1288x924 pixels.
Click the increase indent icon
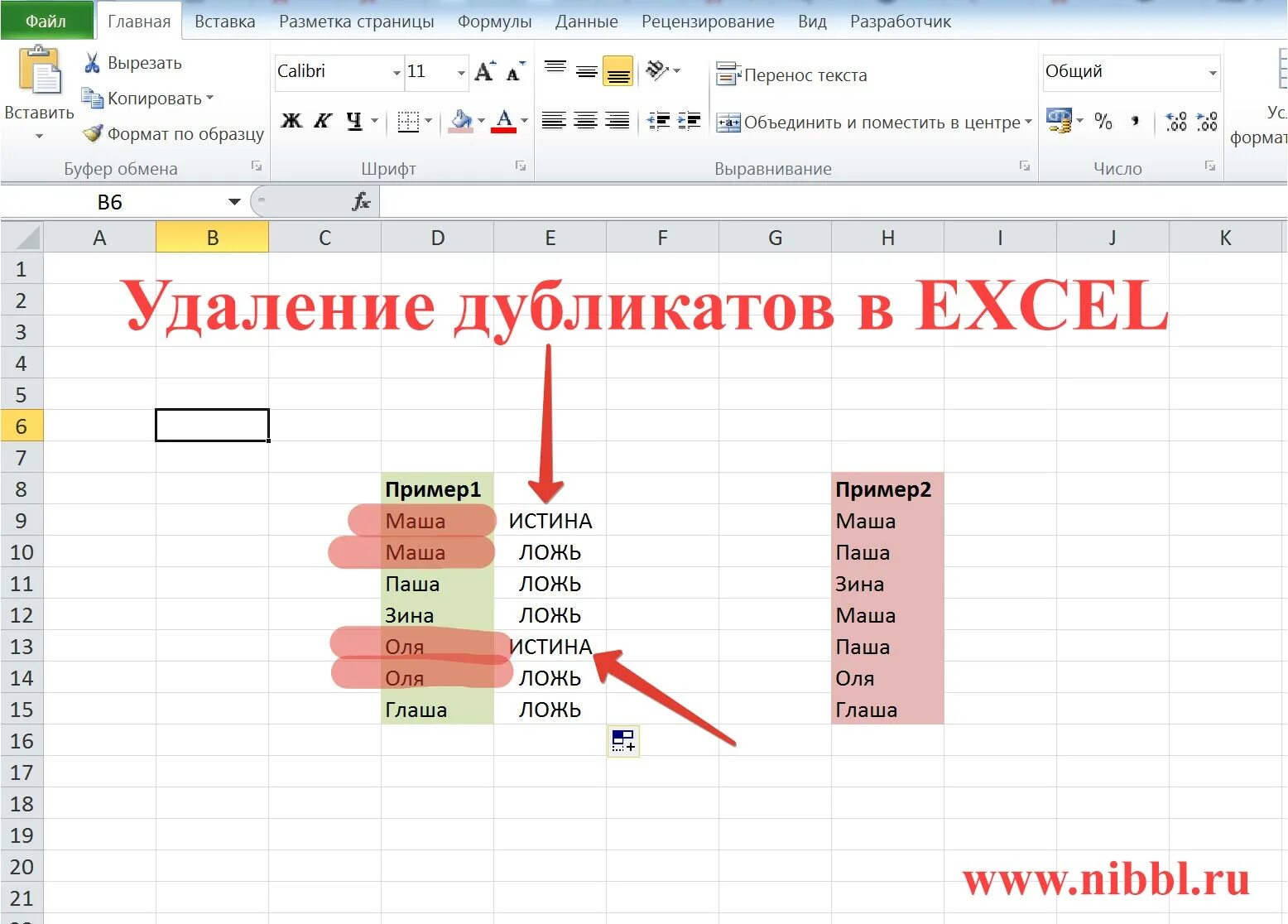pos(690,121)
